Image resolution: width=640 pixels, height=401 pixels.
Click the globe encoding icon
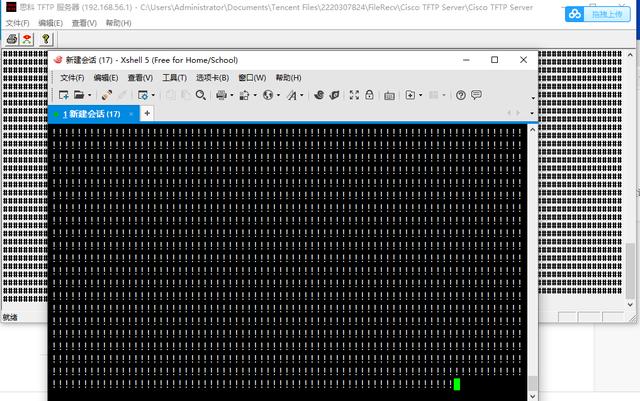(268, 95)
